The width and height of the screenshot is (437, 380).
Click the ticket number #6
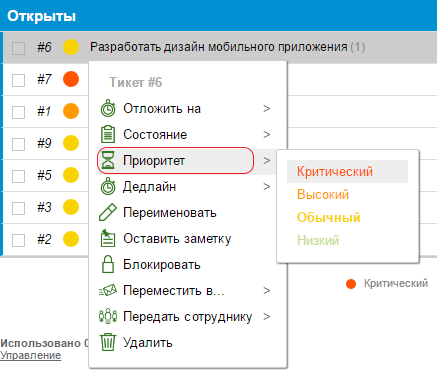(x=44, y=47)
